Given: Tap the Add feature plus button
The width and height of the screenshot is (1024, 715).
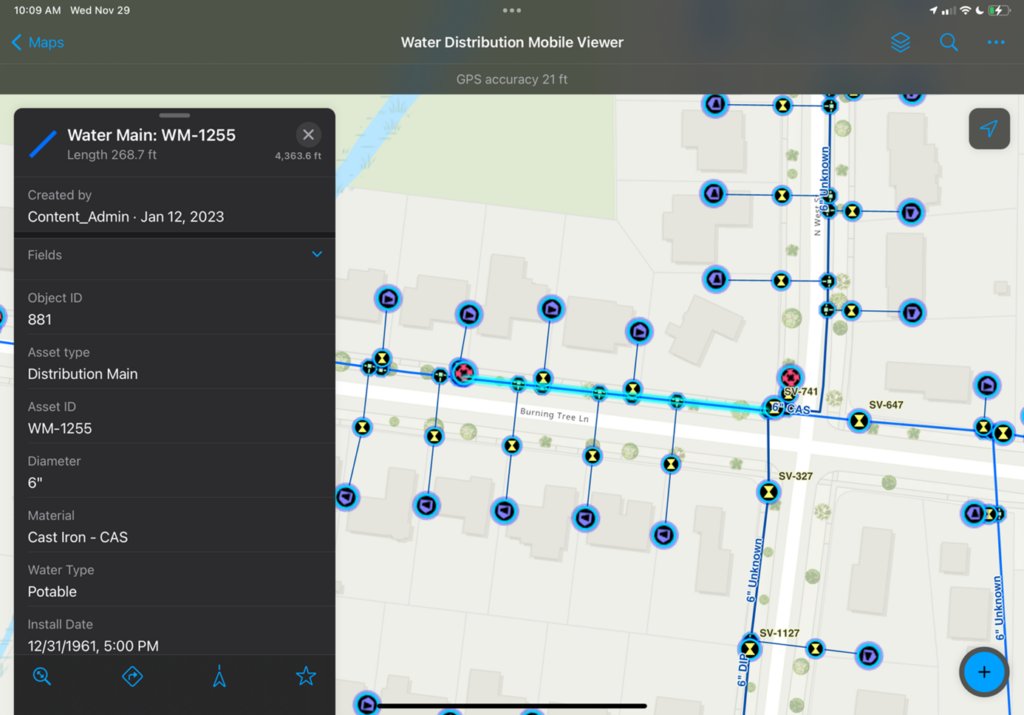Looking at the screenshot, I should click(x=983, y=672).
